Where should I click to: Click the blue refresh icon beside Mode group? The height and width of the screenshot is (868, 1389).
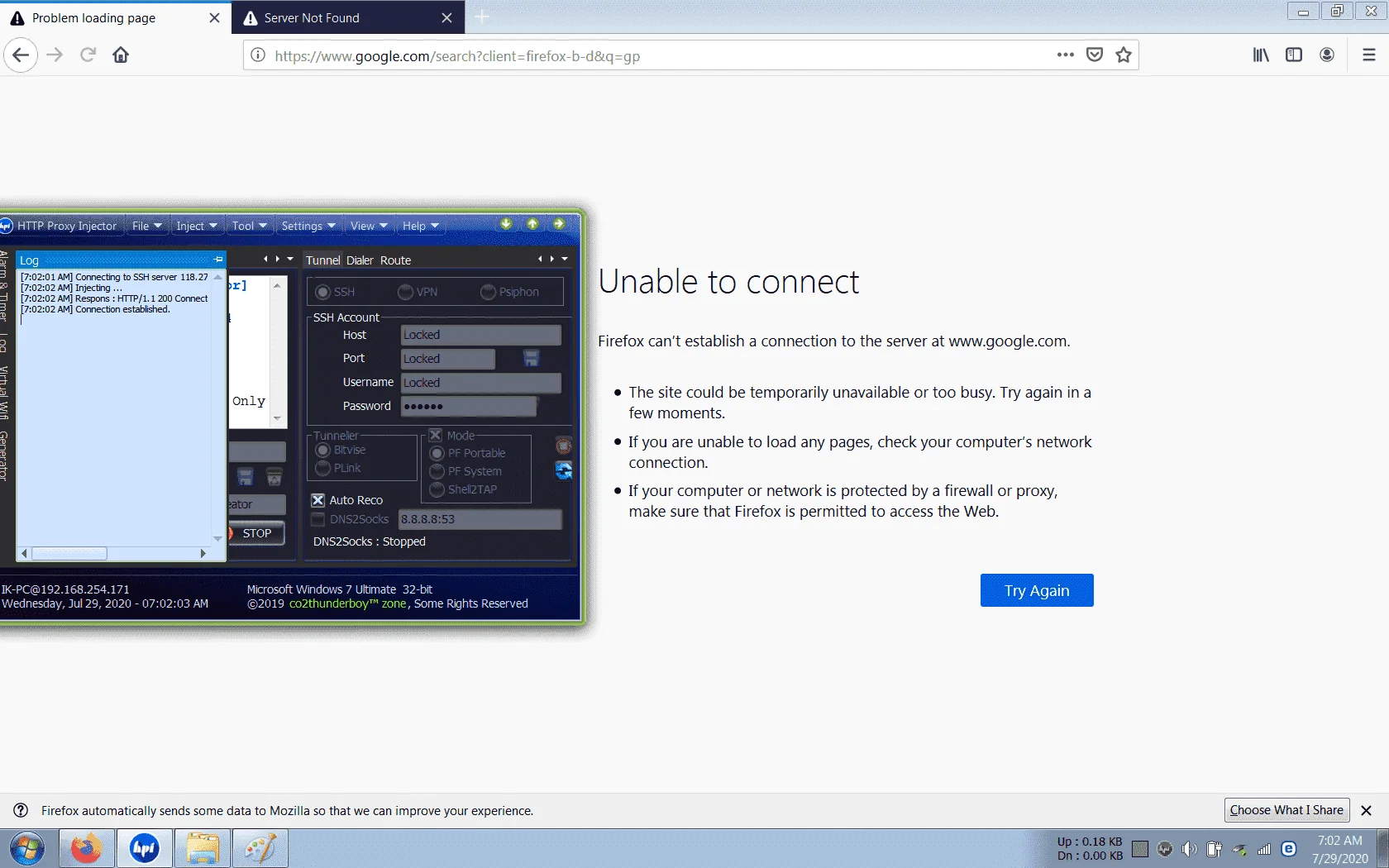click(564, 470)
